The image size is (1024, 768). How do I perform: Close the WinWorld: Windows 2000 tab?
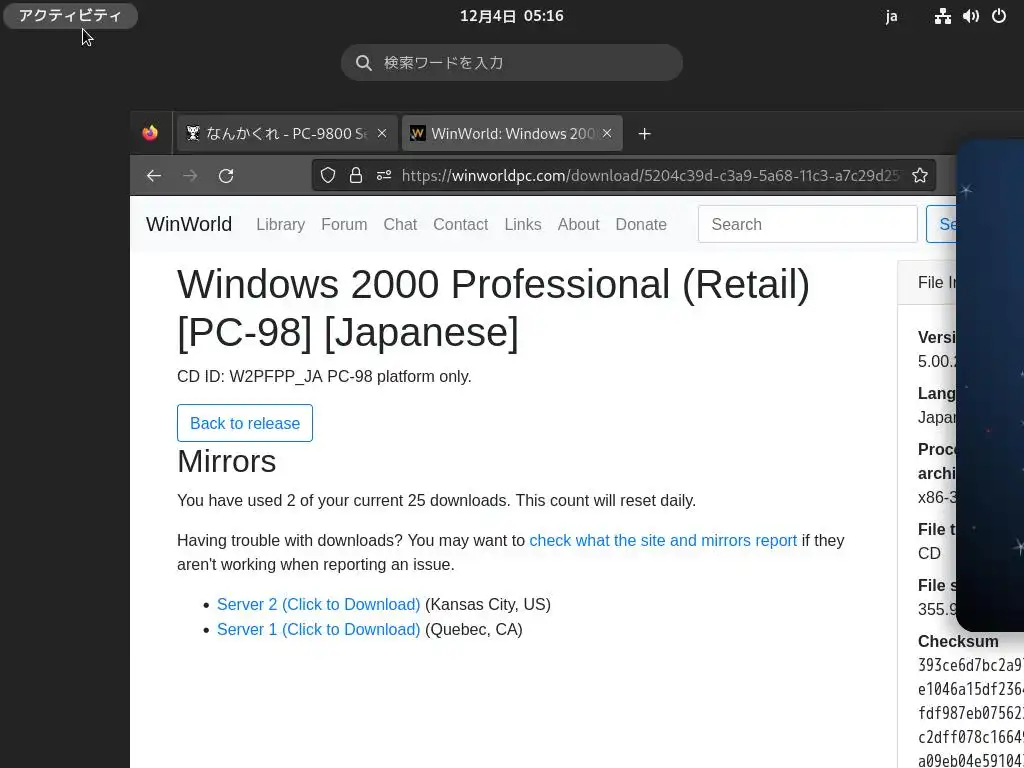(607, 133)
